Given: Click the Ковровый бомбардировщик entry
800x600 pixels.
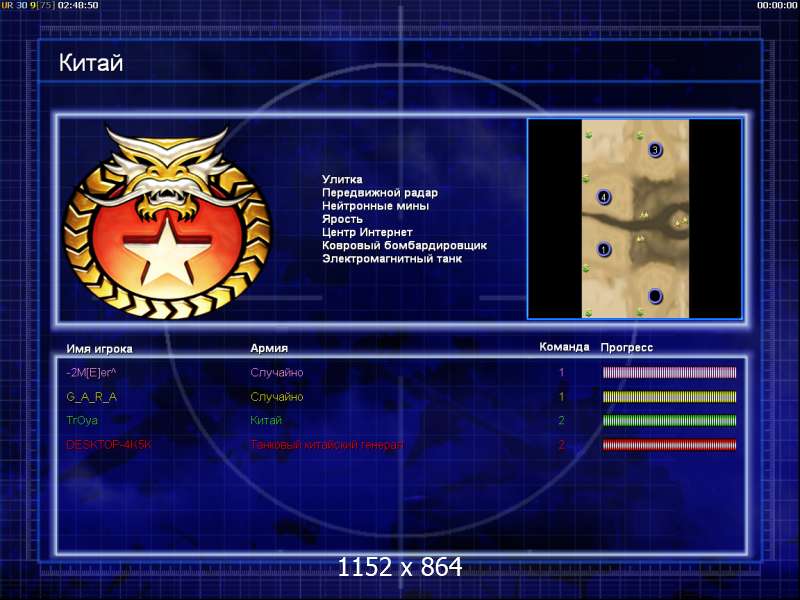Looking at the screenshot, I should click(x=404, y=246).
